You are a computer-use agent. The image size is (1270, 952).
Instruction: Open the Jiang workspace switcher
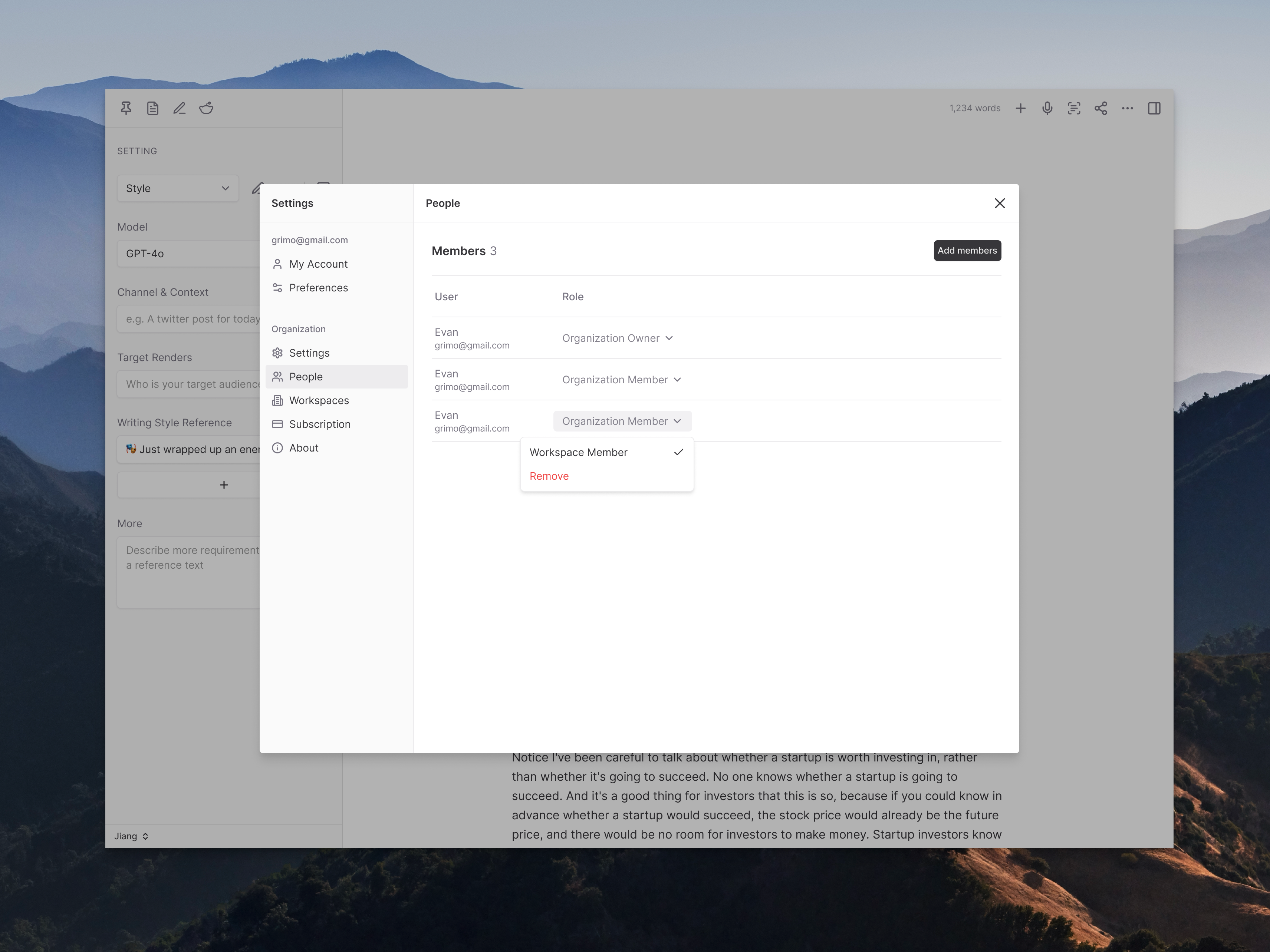[x=131, y=836]
